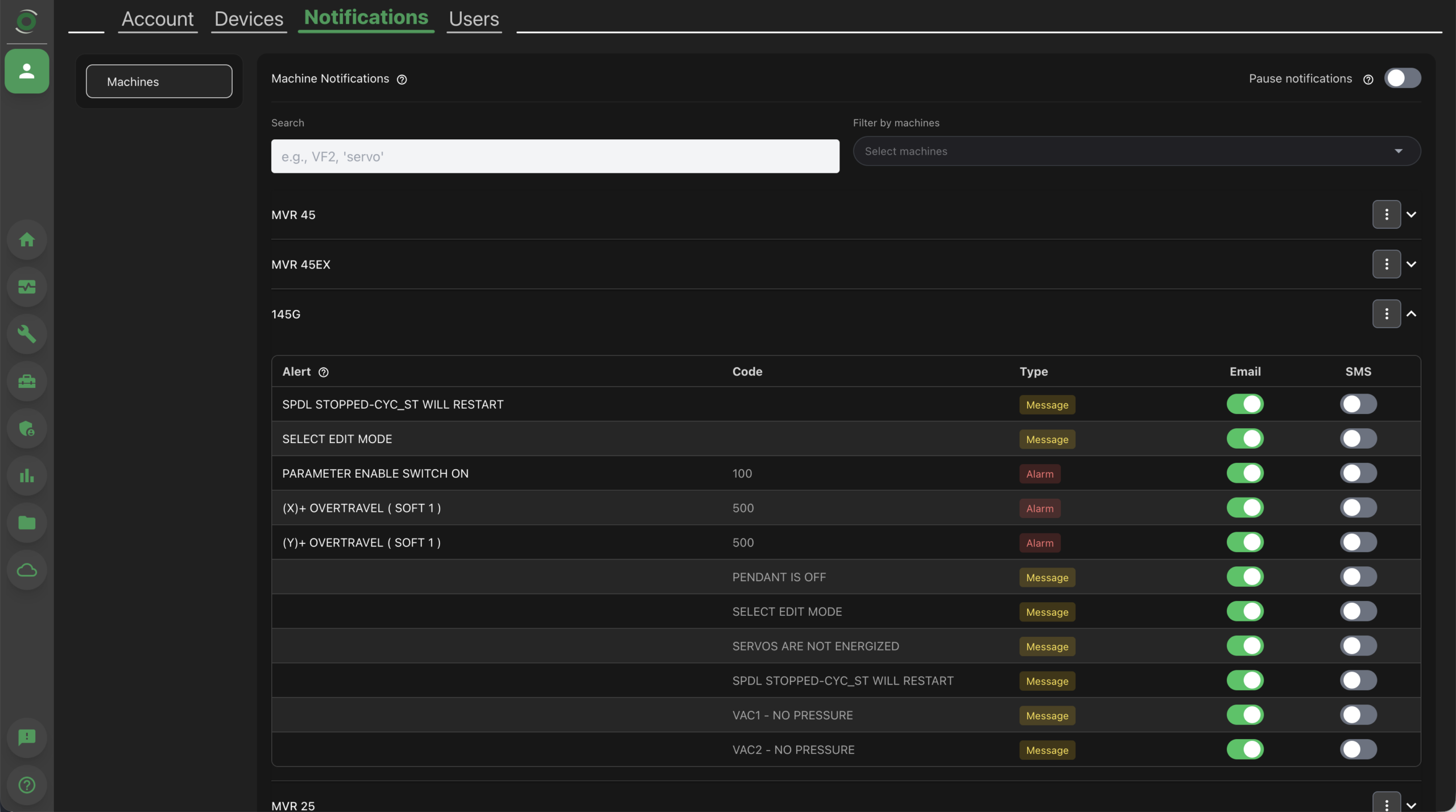Expand the MVR 25 machine section

[x=1411, y=805]
